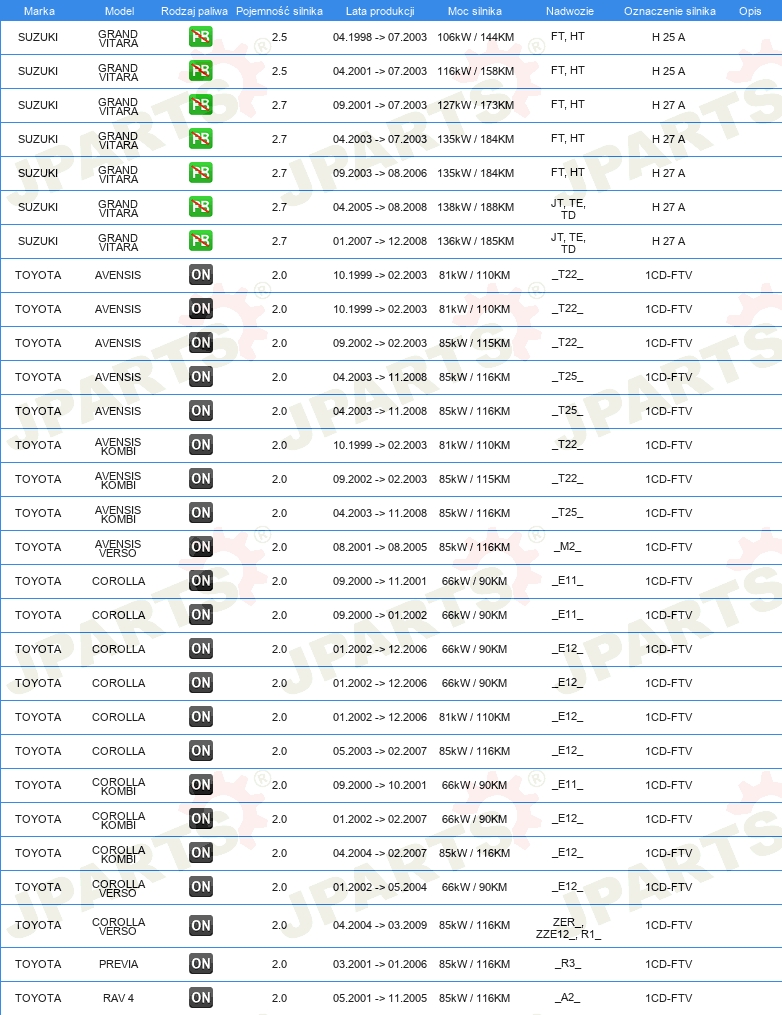Click ON diesel icon for Avensis 85kW / 115KM
This screenshot has width=782, height=1015.
click(x=201, y=342)
